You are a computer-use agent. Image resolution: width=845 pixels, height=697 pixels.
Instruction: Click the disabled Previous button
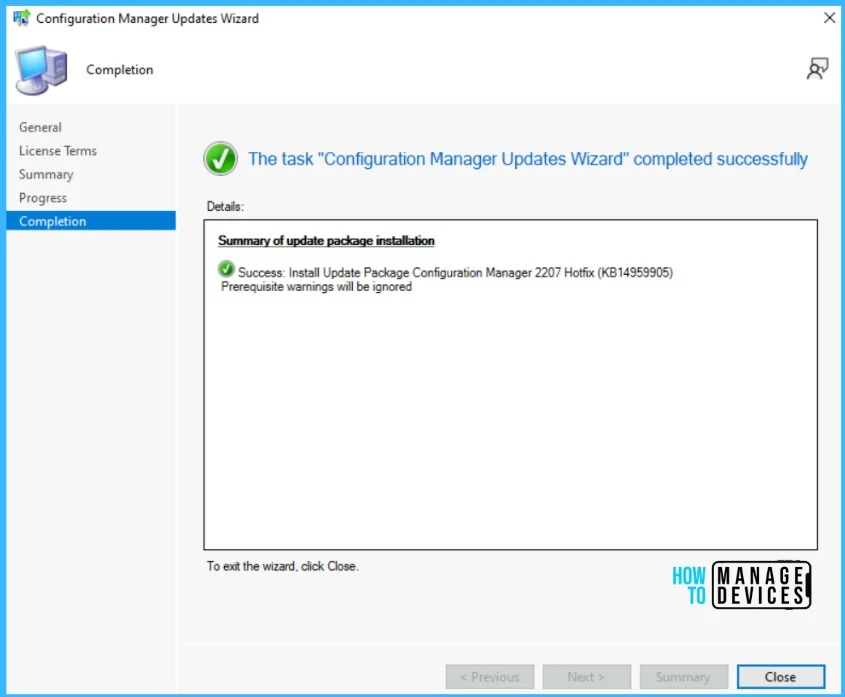[x=490, y=677]
